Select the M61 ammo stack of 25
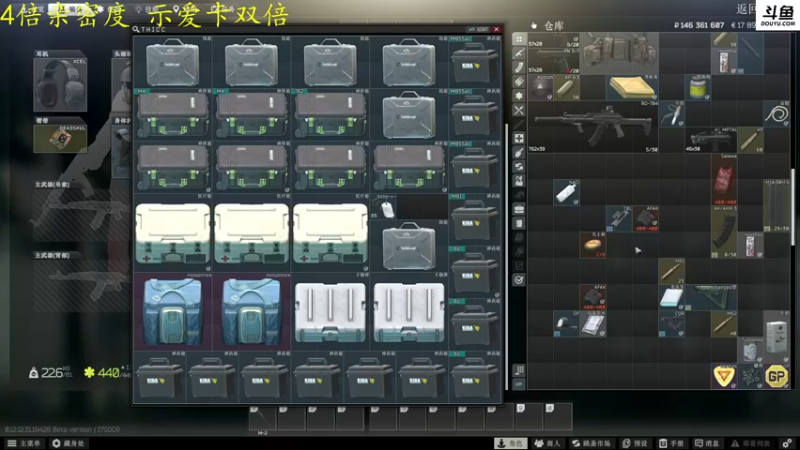The height and width of the screenshot is (450, 800). pyautogui.click(x=671, y=271)
